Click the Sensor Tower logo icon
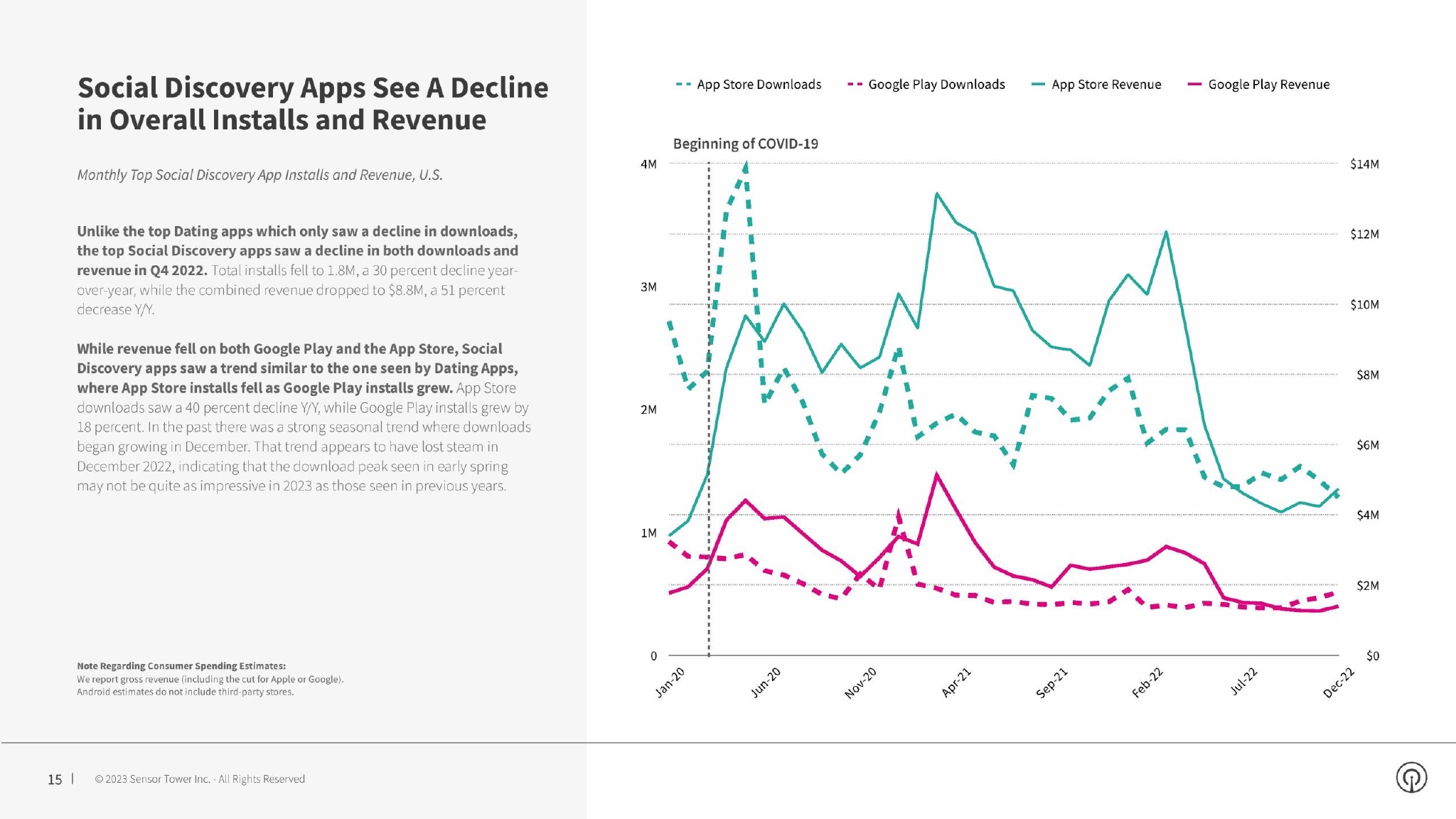 point(1411,777)
